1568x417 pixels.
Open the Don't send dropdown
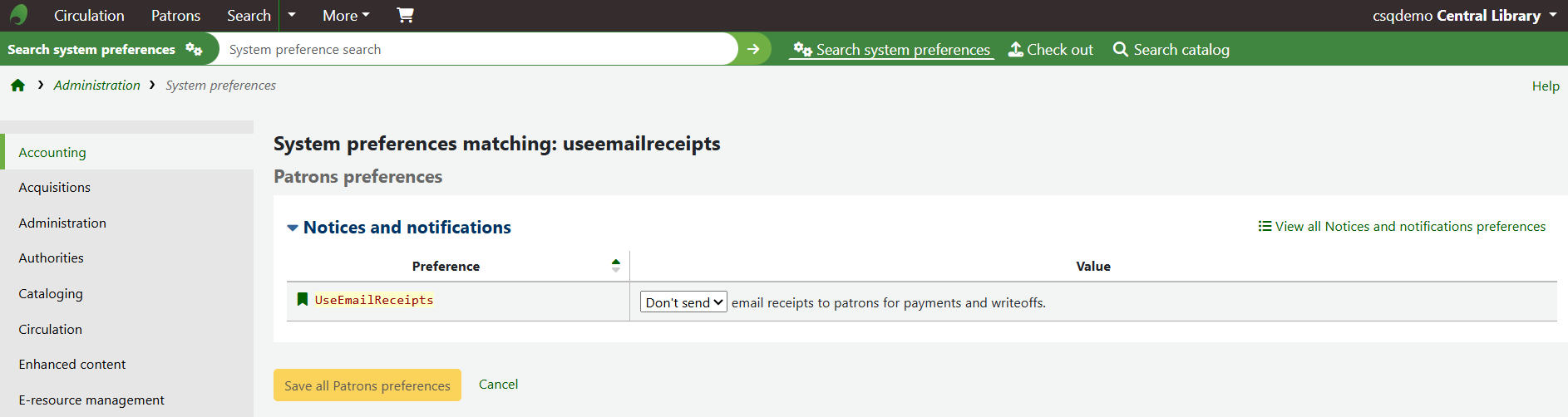point(683,302)
